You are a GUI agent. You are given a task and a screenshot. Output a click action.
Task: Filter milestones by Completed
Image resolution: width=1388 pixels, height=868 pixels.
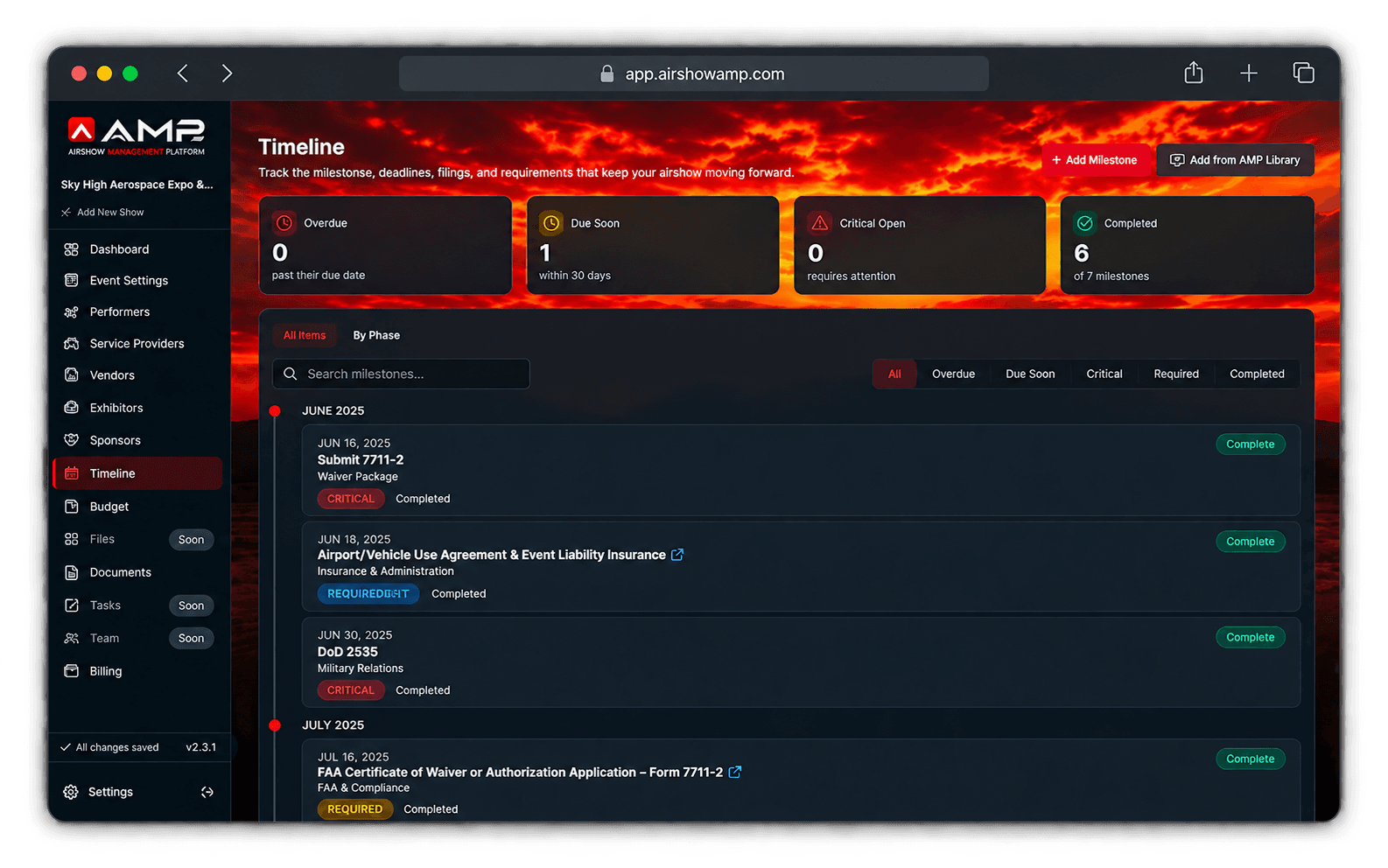1257,374
